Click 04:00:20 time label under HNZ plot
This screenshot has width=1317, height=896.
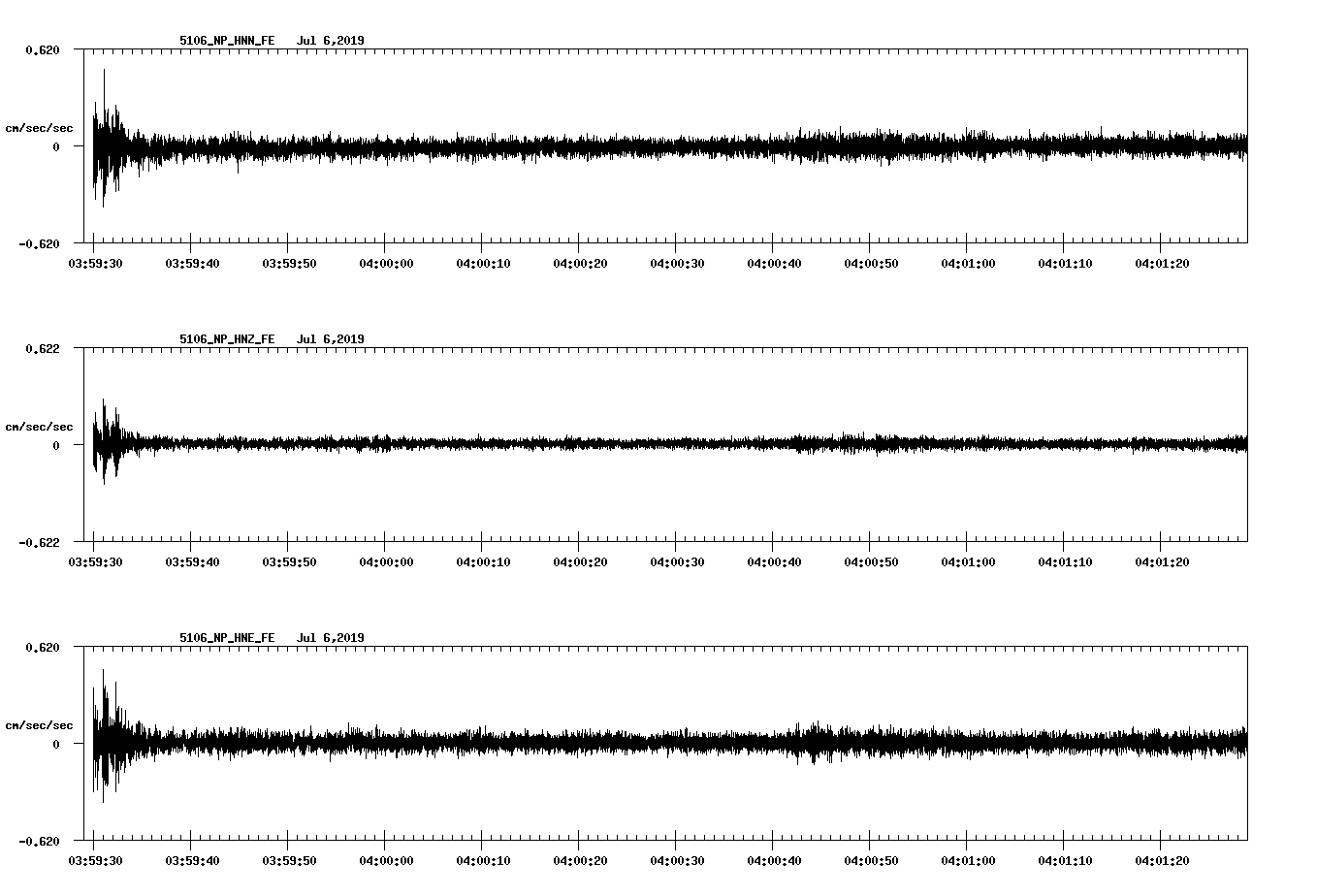(x=580, y=561)
